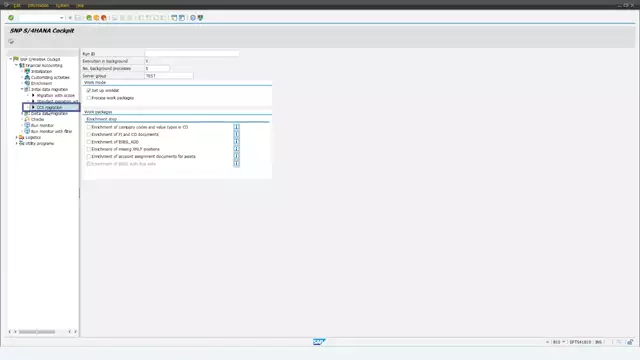
Task: Open info for company codes enrichment
Action: [236, 127]
